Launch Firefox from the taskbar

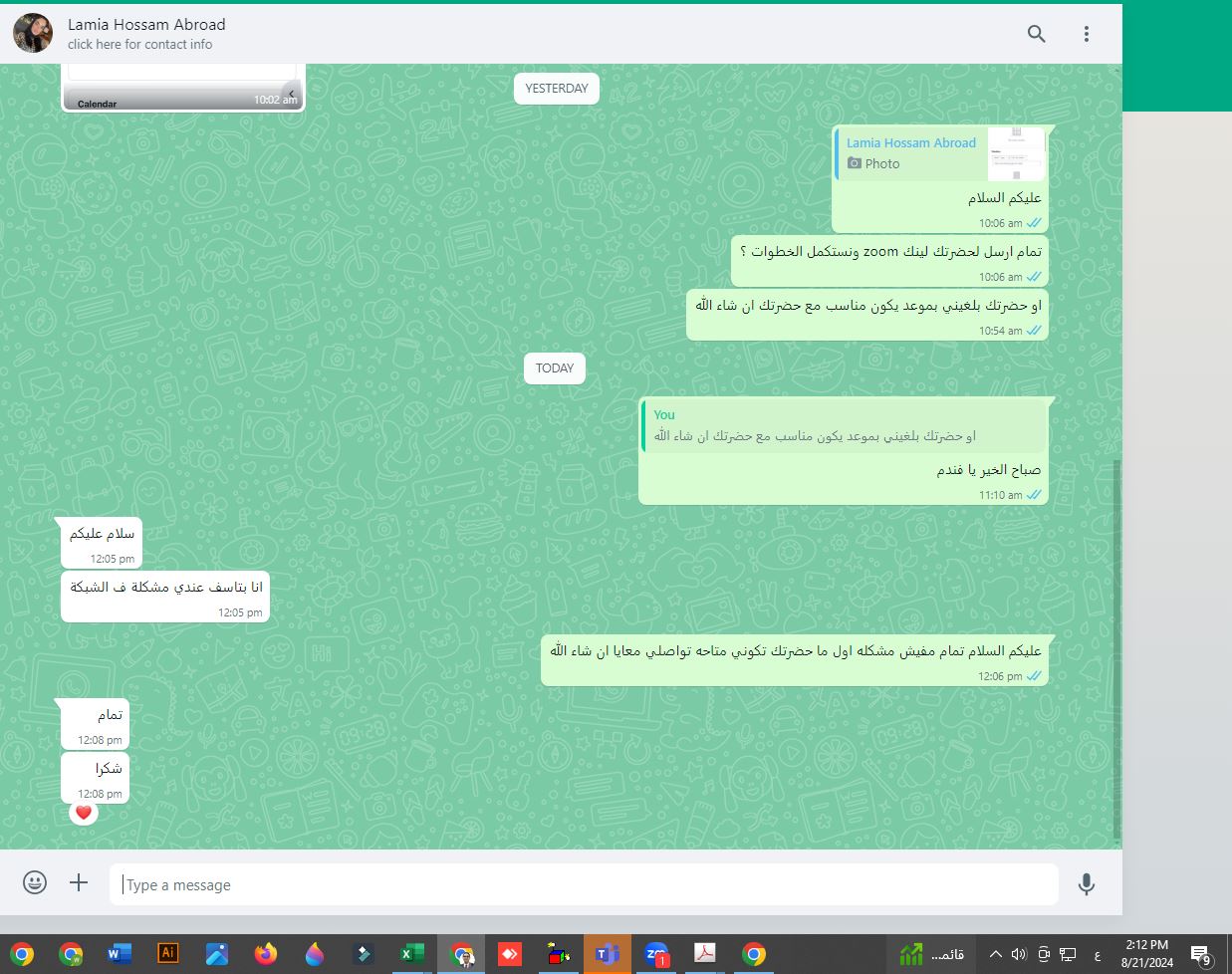pyautogui.click(x=265, y=954)
